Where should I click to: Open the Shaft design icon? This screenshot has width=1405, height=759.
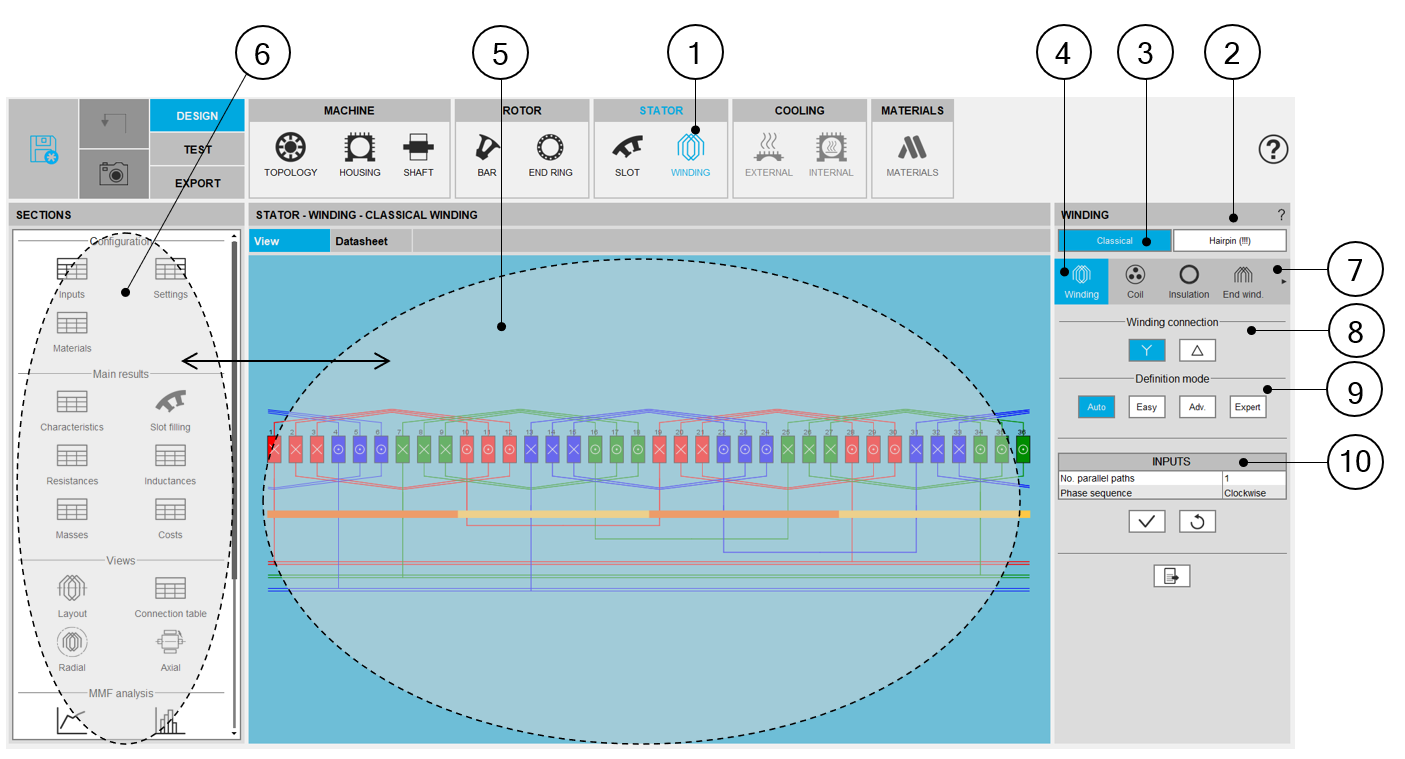point(418,149)
